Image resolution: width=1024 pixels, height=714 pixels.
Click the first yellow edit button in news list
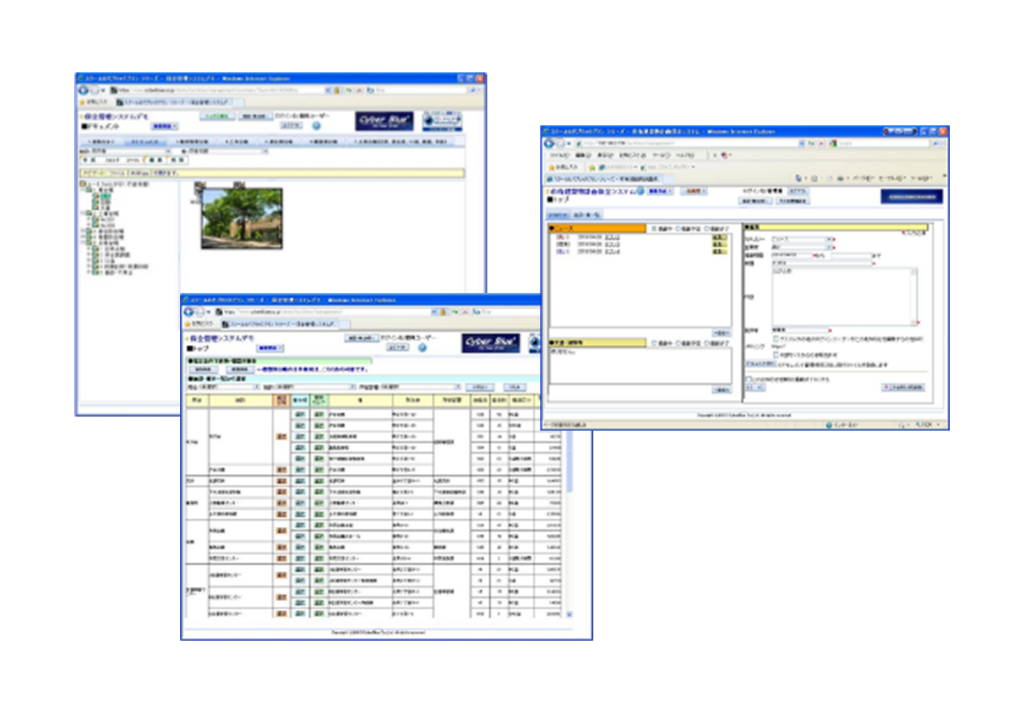pyautogui.click(x=719, y=238)
